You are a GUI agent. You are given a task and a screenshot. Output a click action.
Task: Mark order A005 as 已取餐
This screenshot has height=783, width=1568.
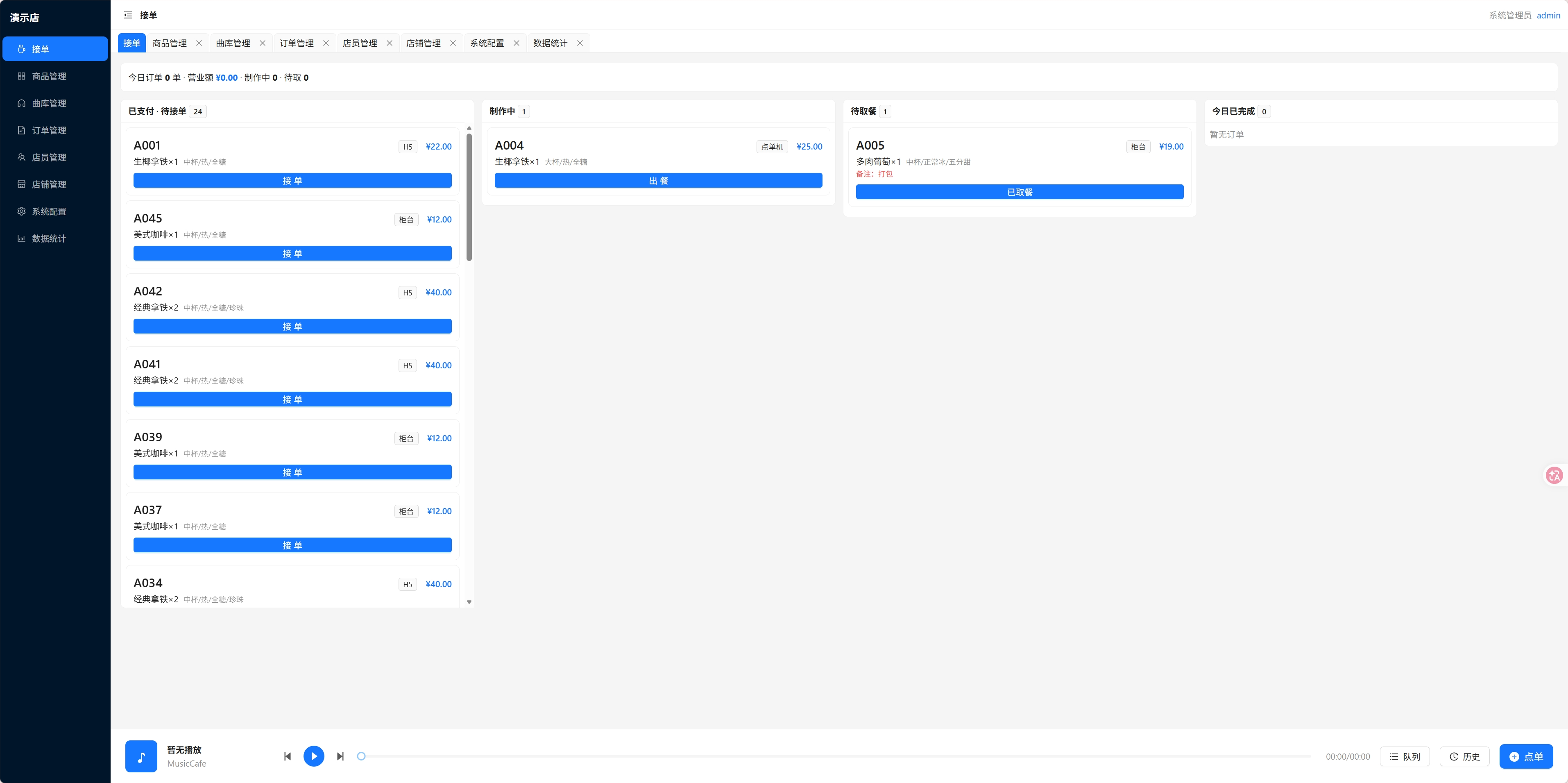pyautogui.click(x=1020, y=192)
